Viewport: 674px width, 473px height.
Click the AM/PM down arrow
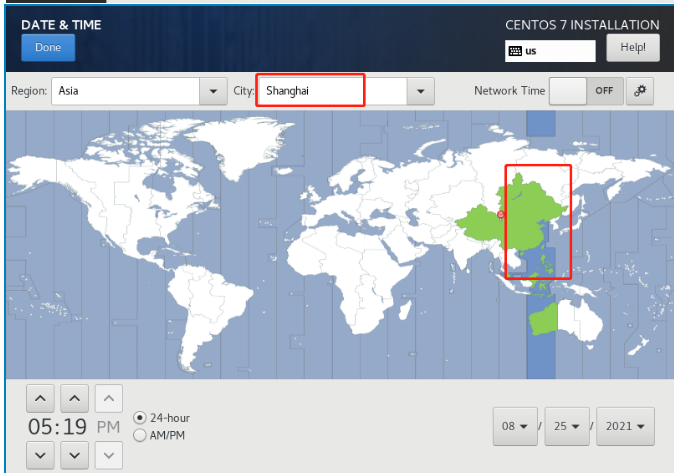coord(109,455)
